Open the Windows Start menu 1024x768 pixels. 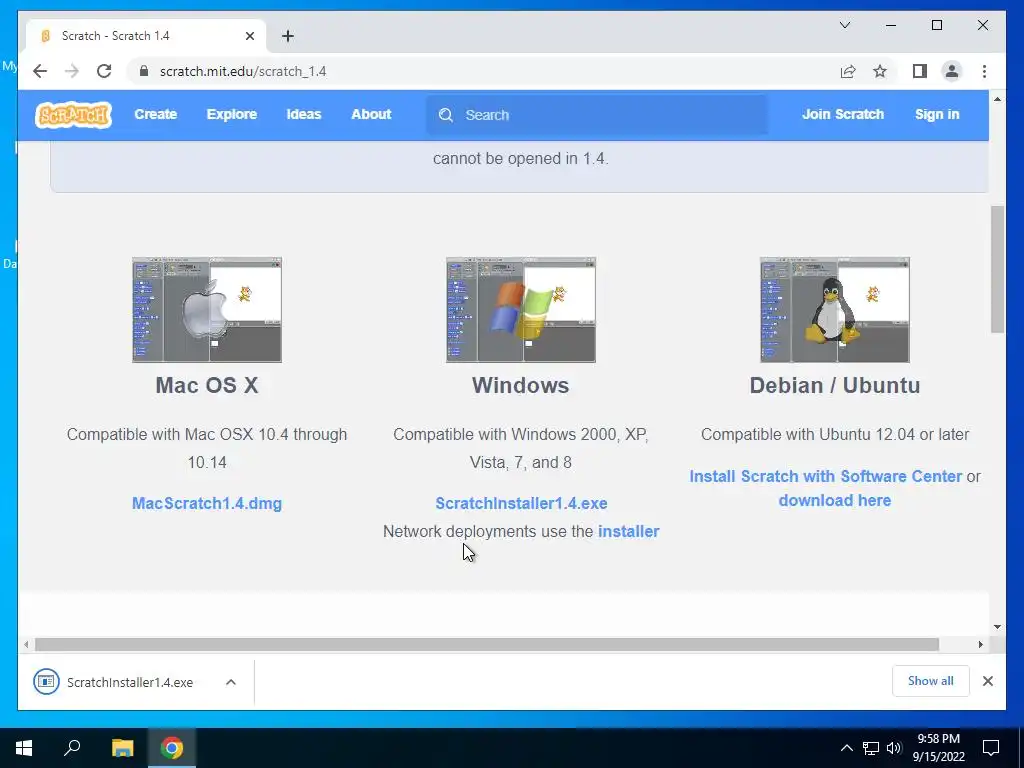click(24, 748)
